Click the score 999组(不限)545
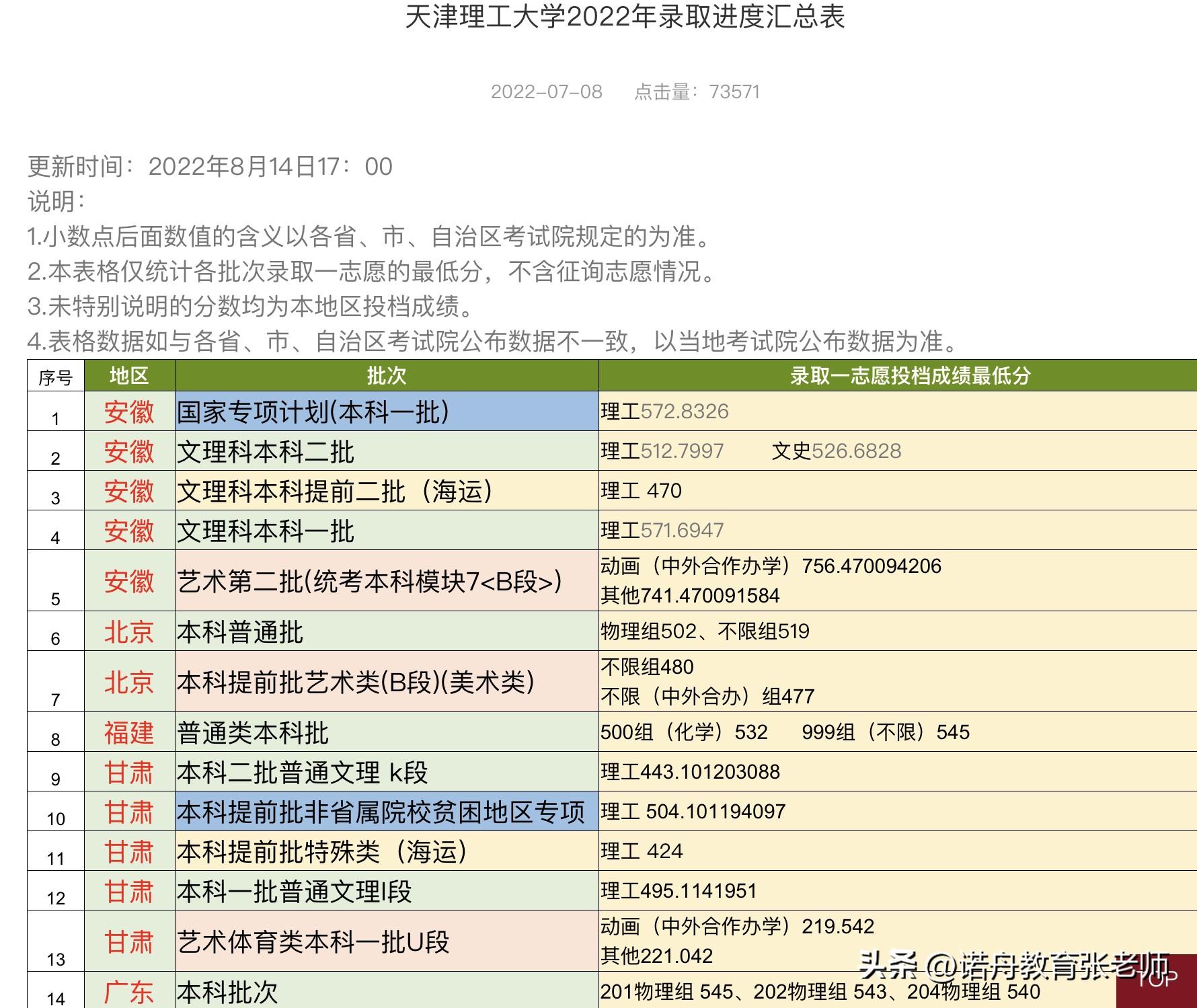 (886, 732)
